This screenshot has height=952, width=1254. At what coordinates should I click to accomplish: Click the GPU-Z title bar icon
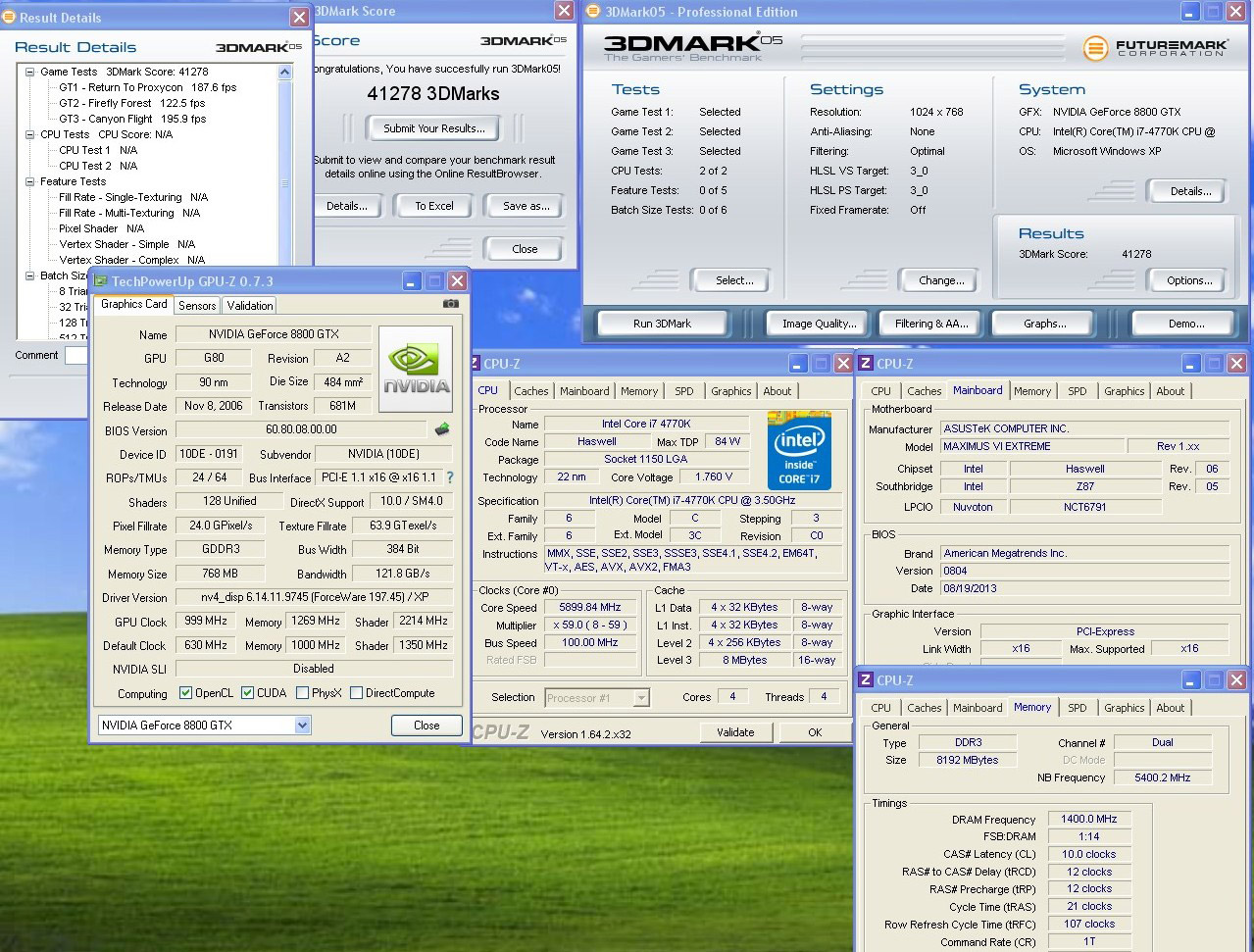[x=101, y=281]
